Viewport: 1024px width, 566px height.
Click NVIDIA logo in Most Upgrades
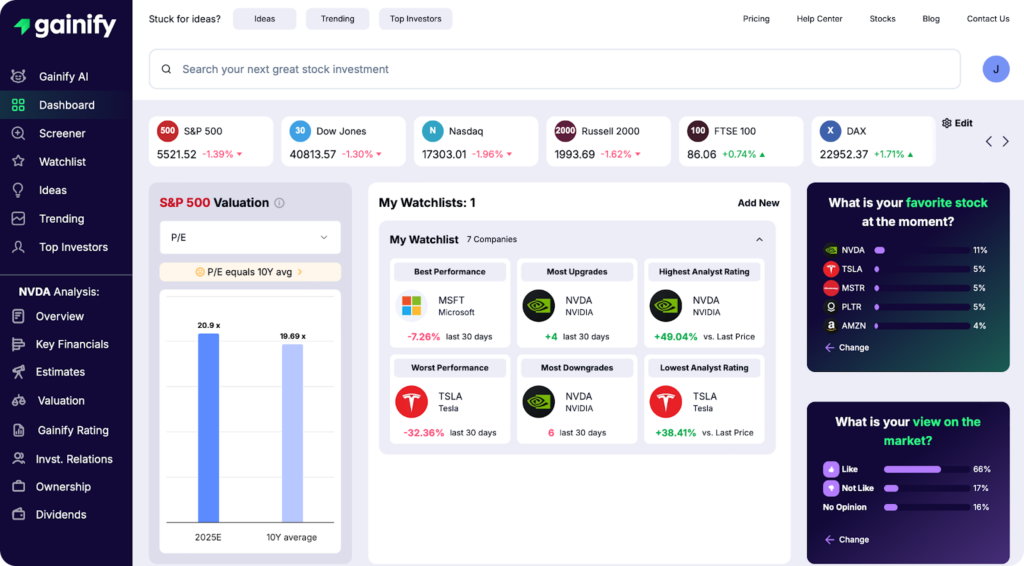point(539,306)
